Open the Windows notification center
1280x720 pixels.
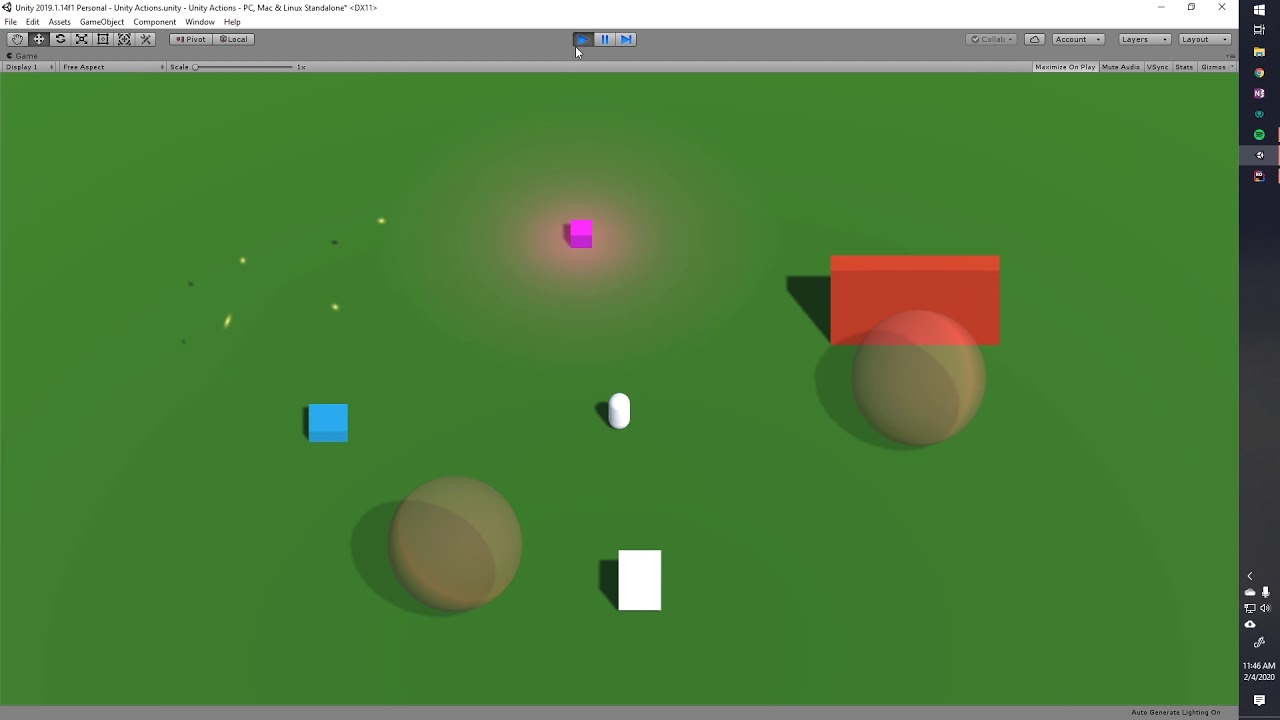(x=1259, y=700)
